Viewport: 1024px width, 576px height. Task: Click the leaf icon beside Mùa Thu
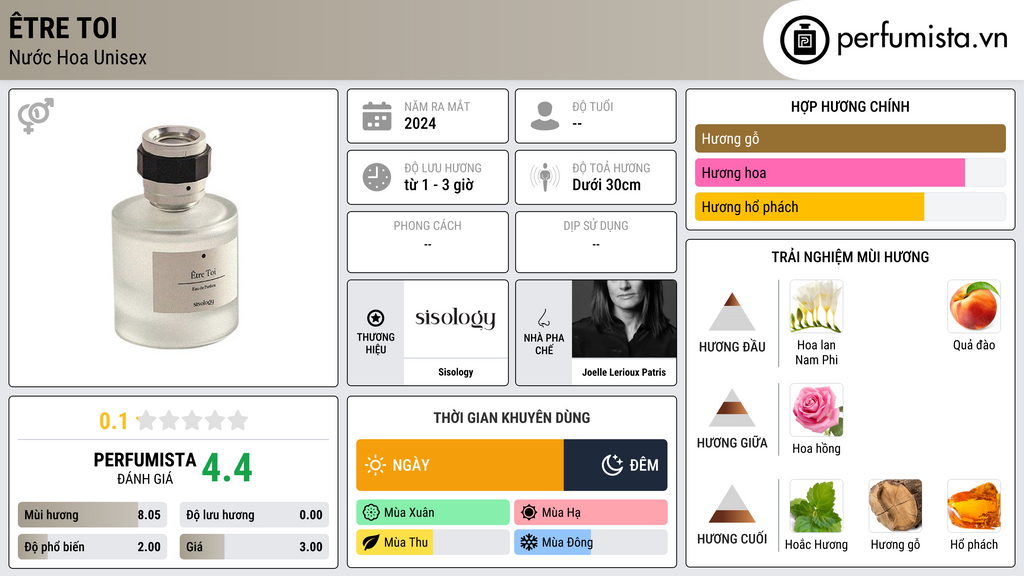point(371,542)
